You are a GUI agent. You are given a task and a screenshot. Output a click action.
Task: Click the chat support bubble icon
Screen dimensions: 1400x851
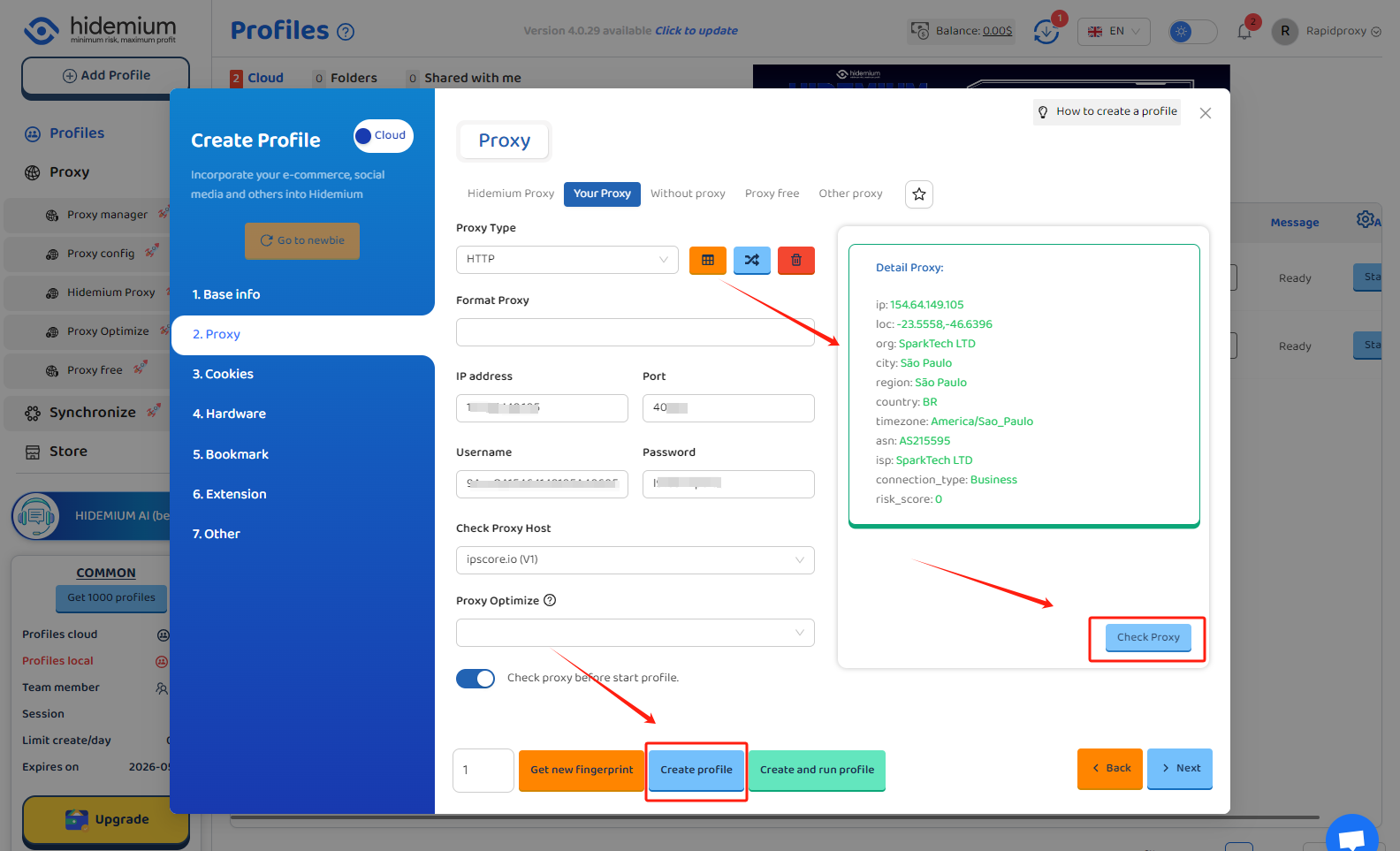(x=1352, y=837)
